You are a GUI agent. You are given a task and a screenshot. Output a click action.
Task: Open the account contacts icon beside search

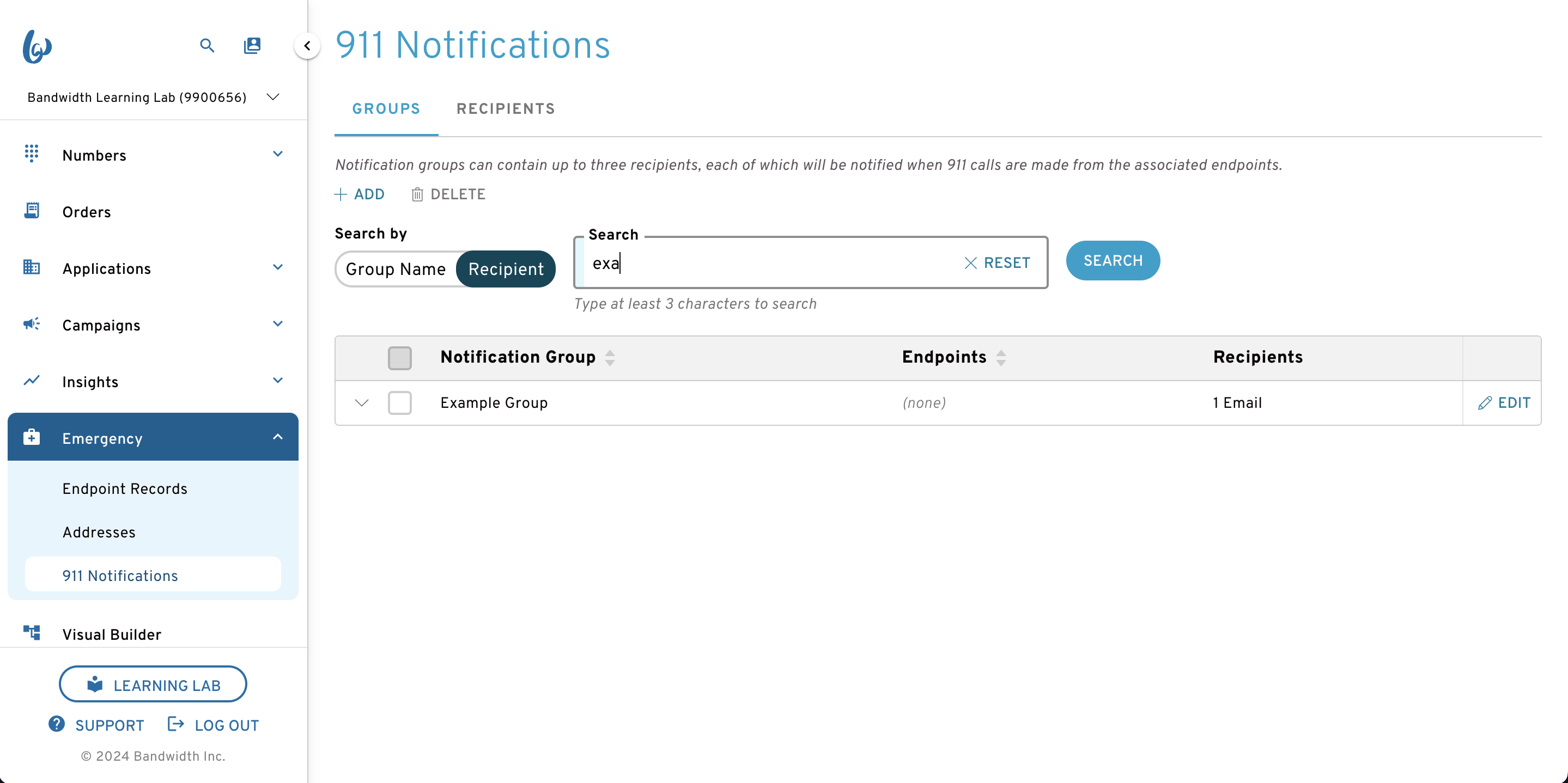tap(252, 46)
